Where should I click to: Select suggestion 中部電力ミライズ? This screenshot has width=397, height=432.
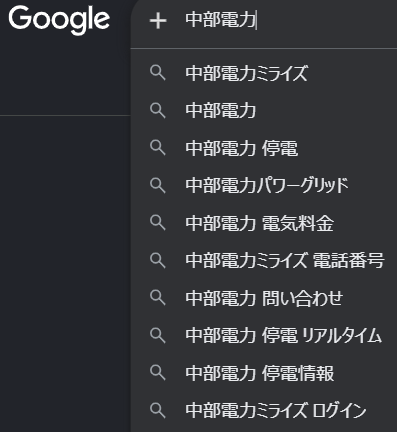click(264, 73)
